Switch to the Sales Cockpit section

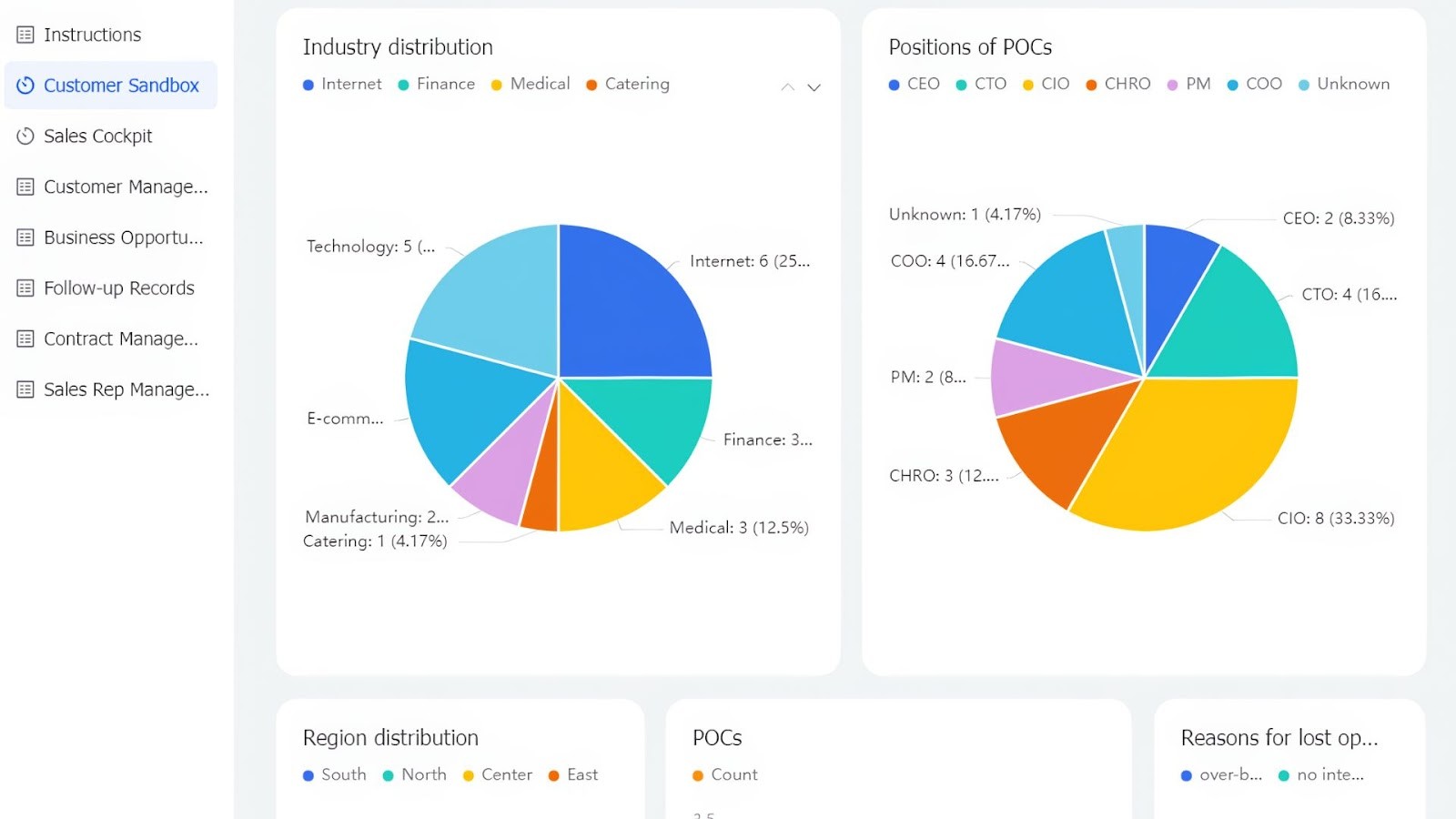(97, 136)
